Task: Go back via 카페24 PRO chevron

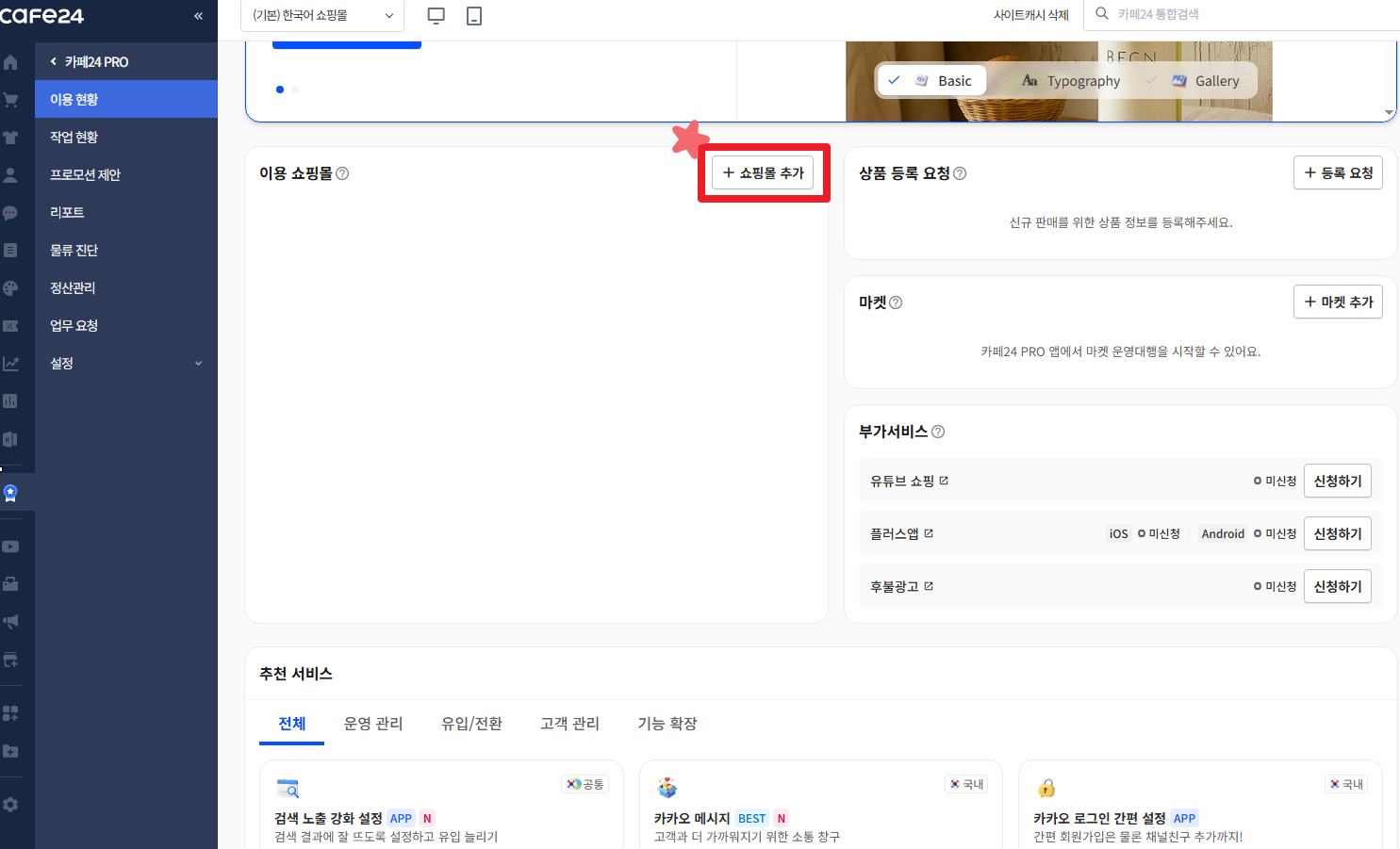Action: pyautogui.click(x=54, y=61)
